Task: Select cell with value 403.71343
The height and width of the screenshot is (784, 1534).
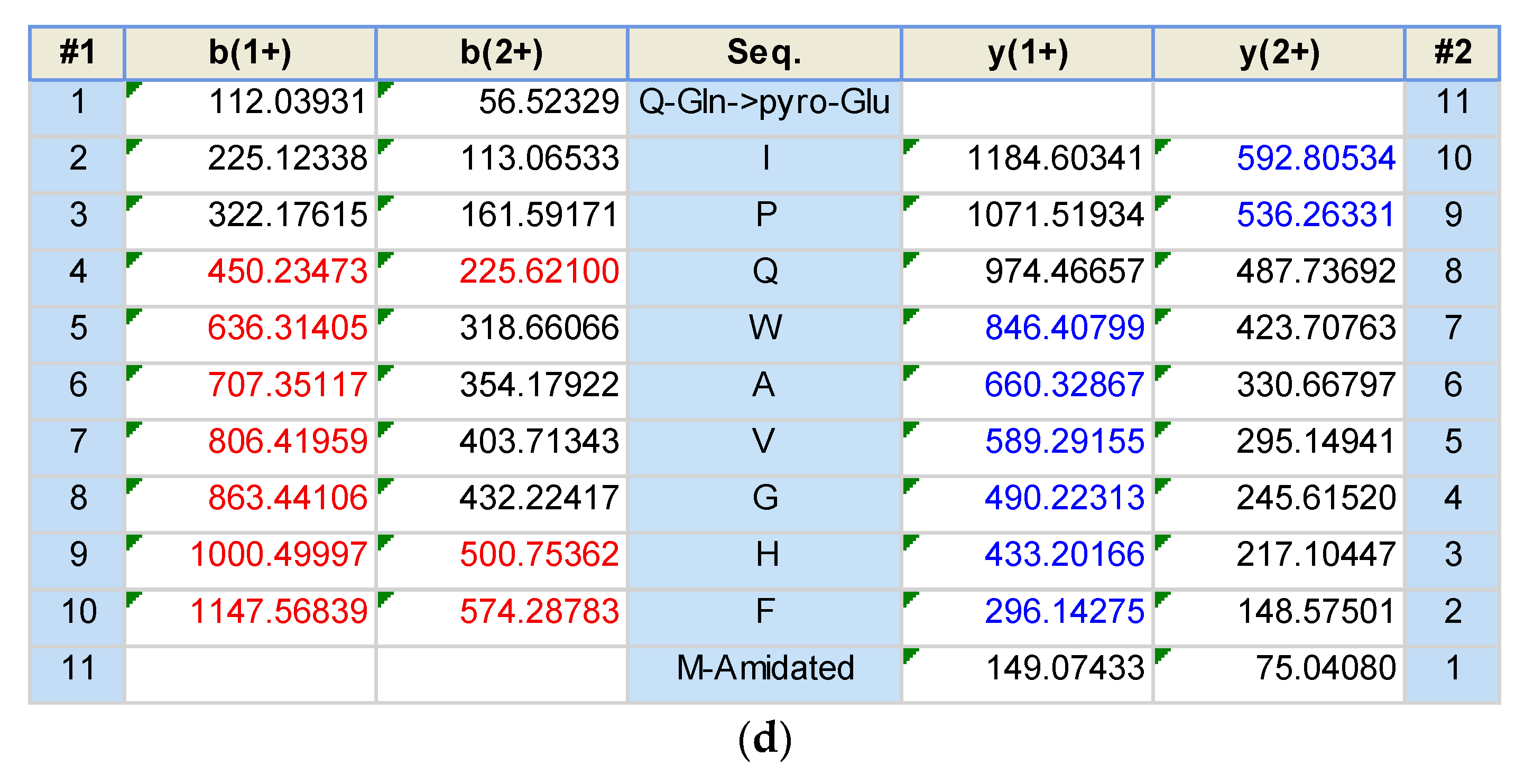Action: pyautogui.click(x=502, y=447)
